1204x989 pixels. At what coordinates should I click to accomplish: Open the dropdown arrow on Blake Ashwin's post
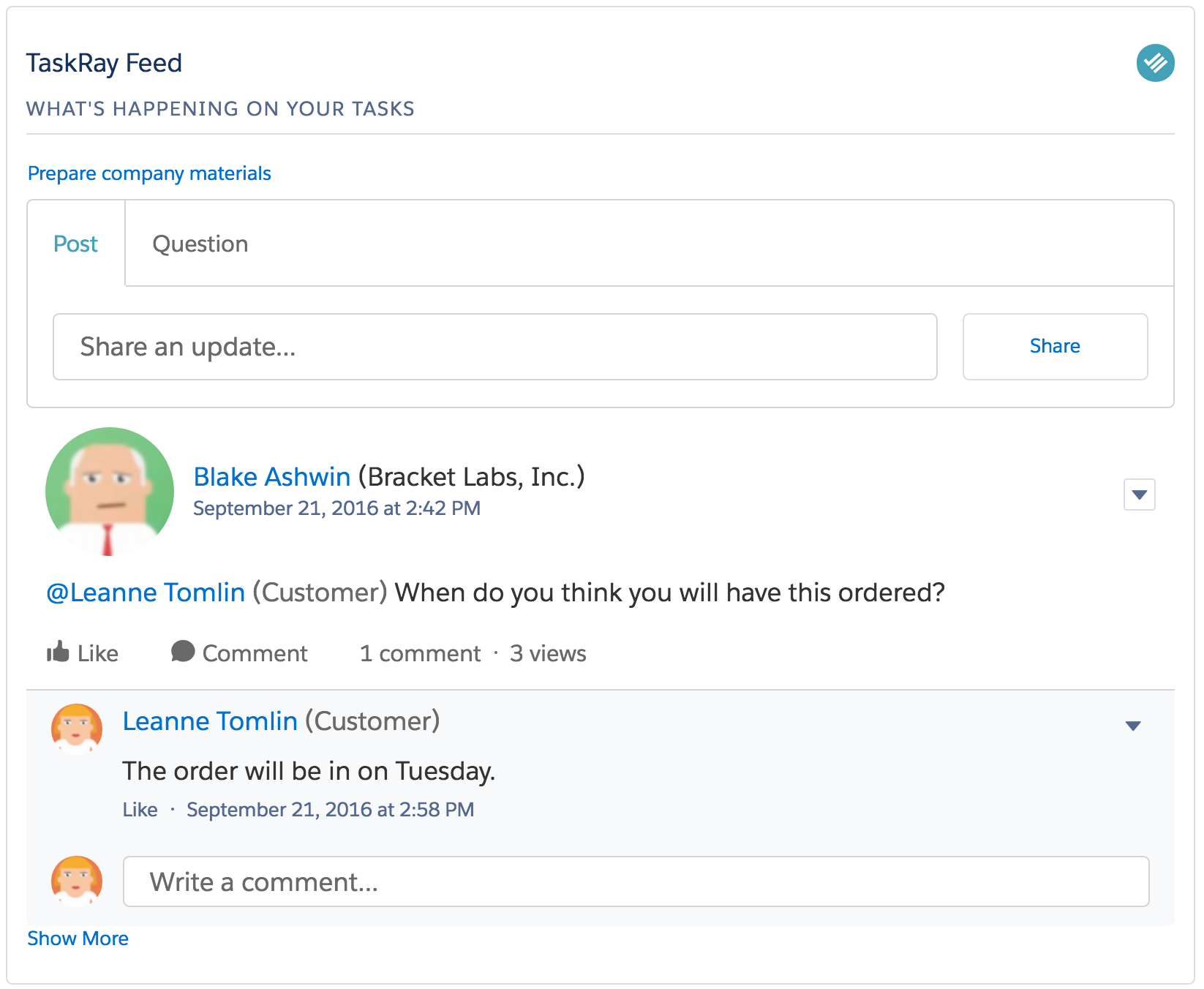coord(1139,494)
